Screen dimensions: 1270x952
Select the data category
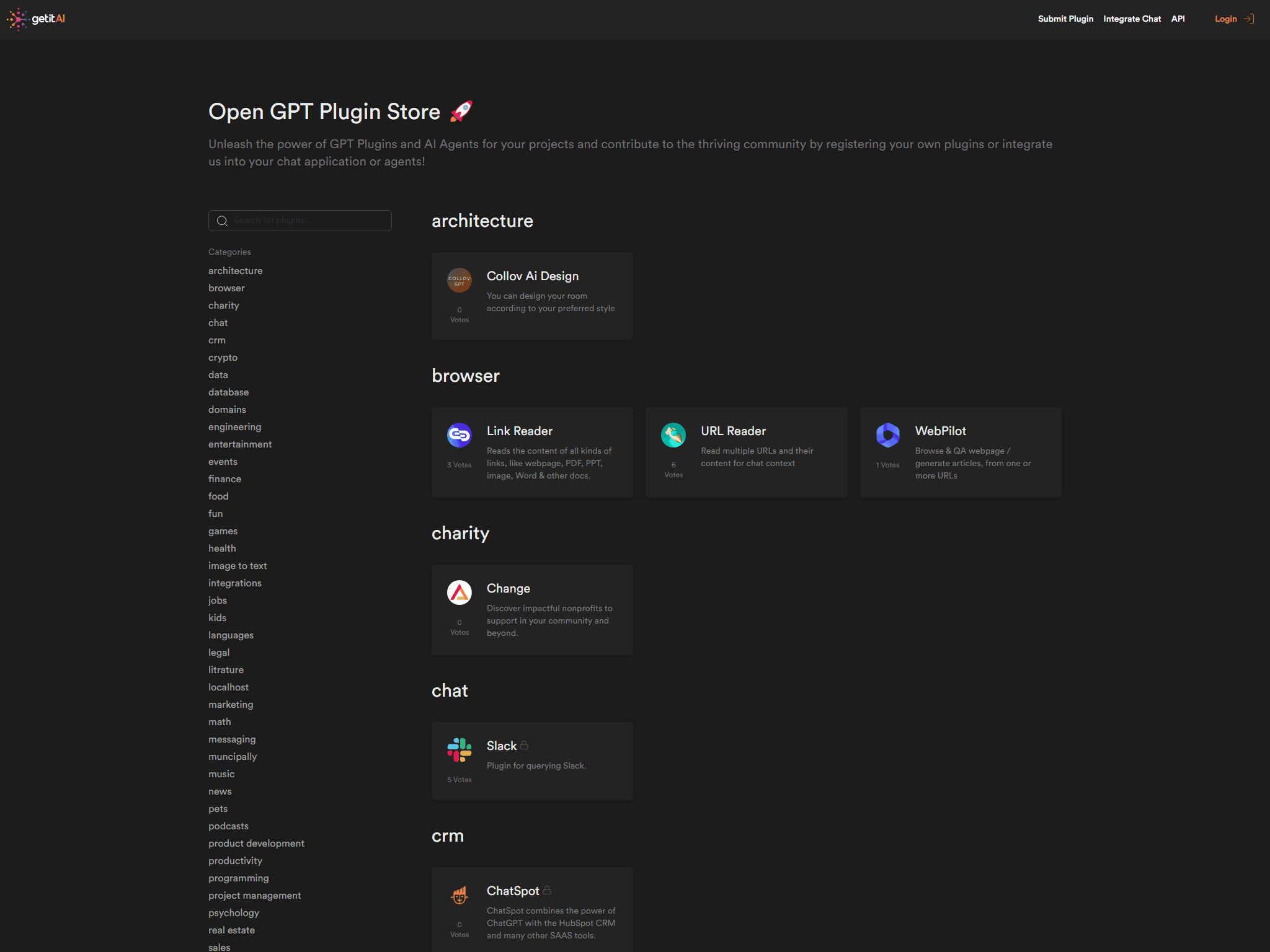click(x=218, y=375)
